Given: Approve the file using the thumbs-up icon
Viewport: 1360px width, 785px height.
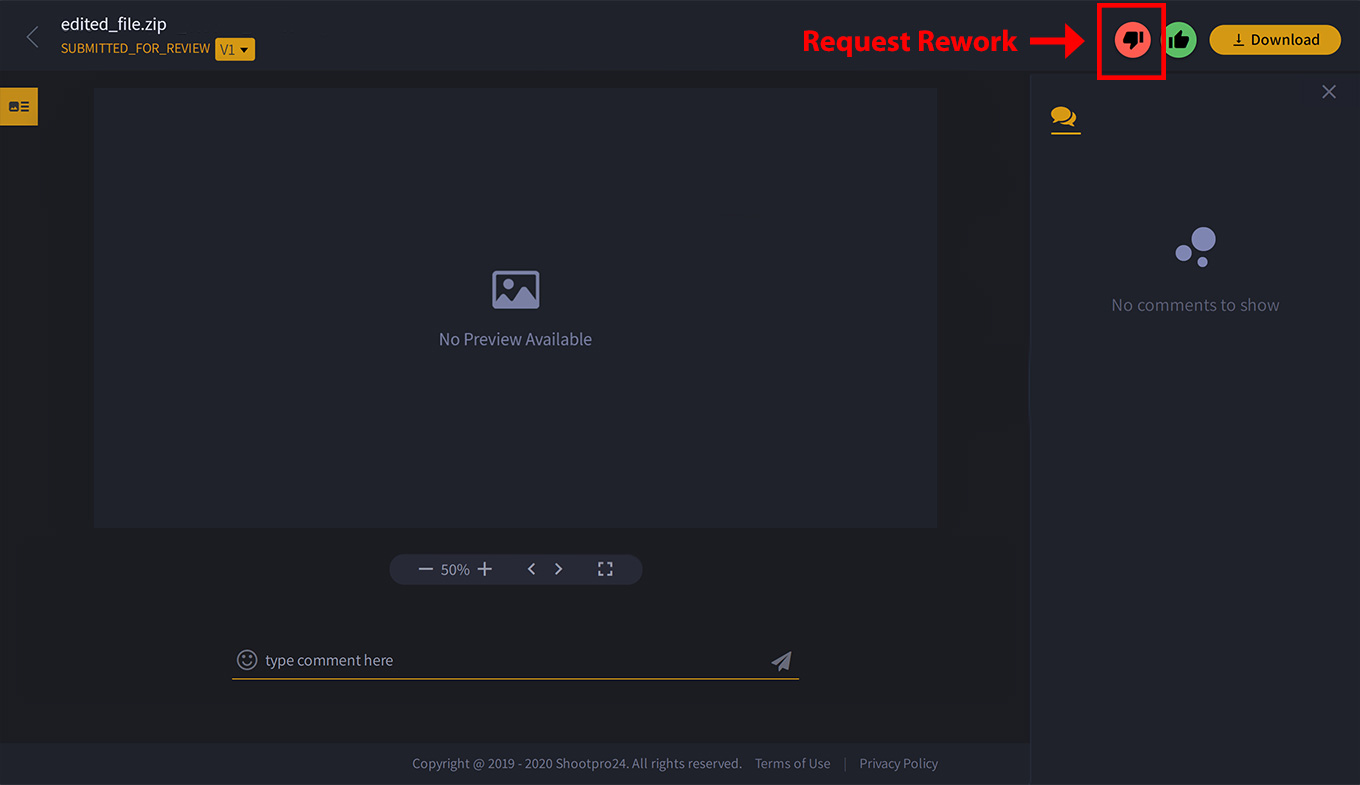Looking at the screenshot, I should pos(1180,40).
